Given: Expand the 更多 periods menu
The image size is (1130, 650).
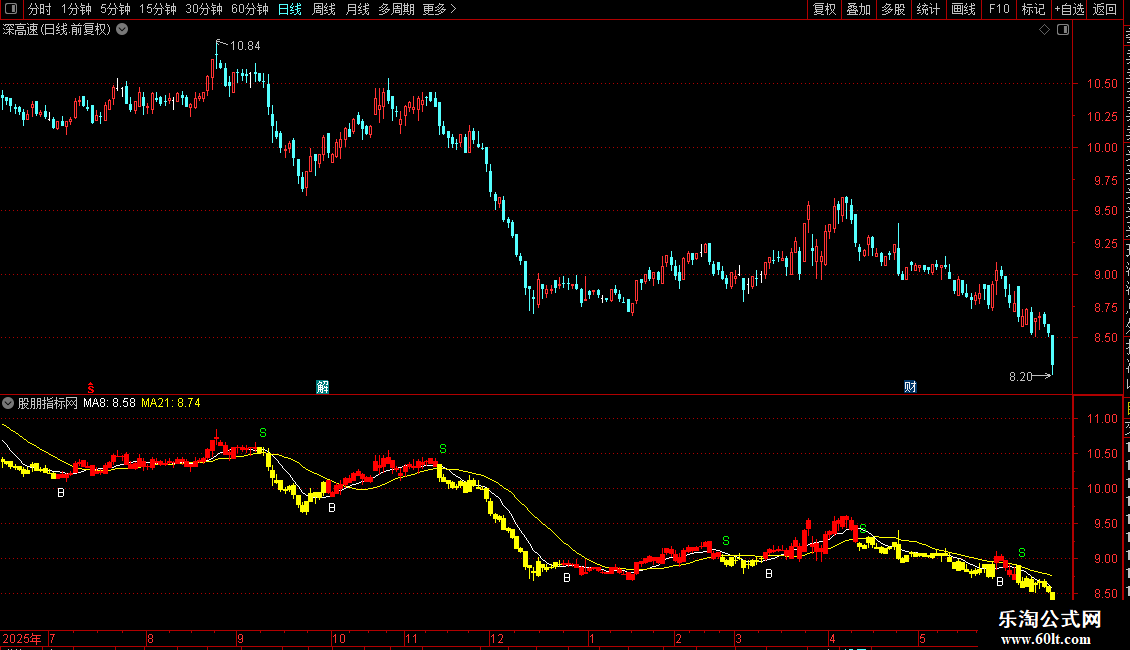Looking at the screenshot, I should coord(439,9).
